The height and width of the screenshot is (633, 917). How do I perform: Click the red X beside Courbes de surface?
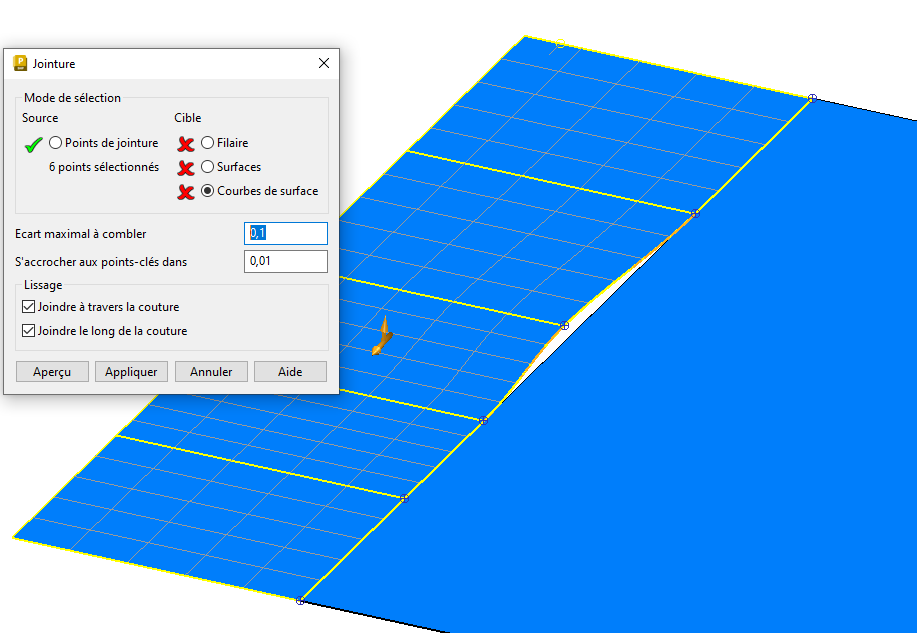[185, 192]
